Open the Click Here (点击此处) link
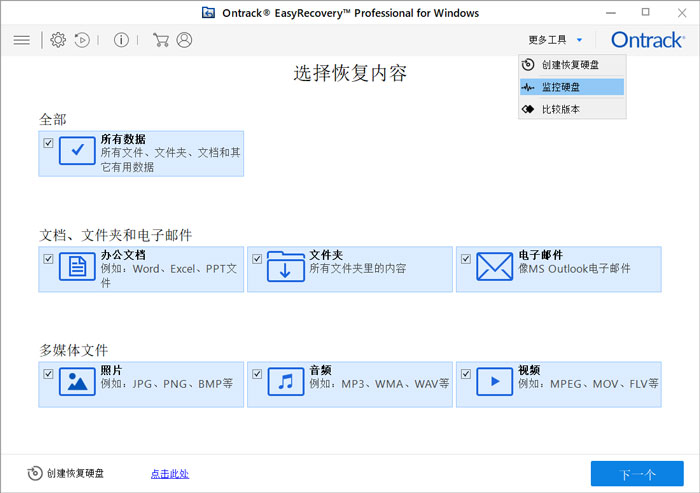700x493 pixels. point(169,474)
